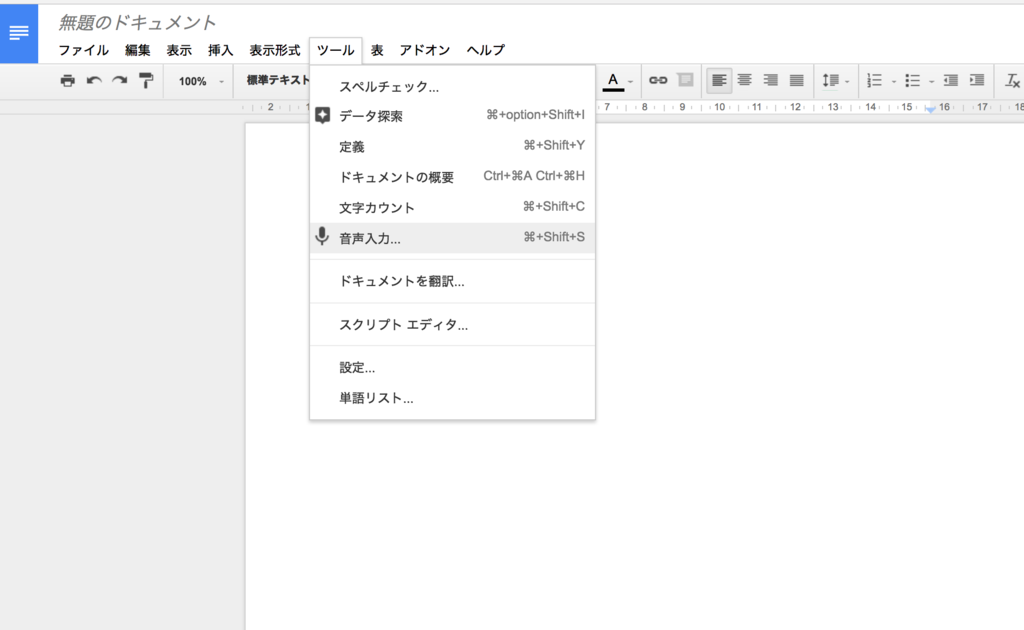Open the 表示 menu
1024x630 pixels.
(x=179, y=50)
